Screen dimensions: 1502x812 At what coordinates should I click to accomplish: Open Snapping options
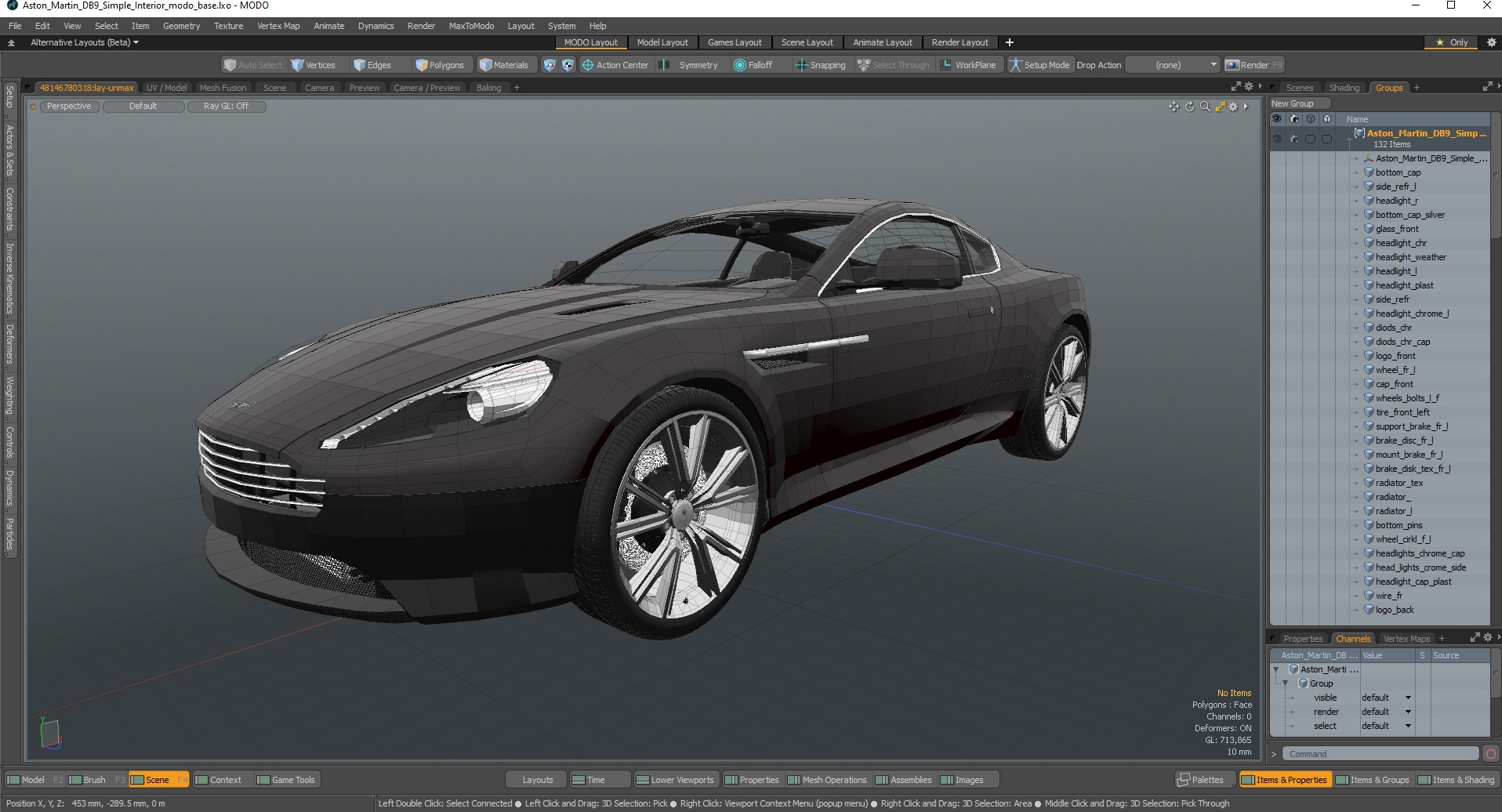point(821,65)
